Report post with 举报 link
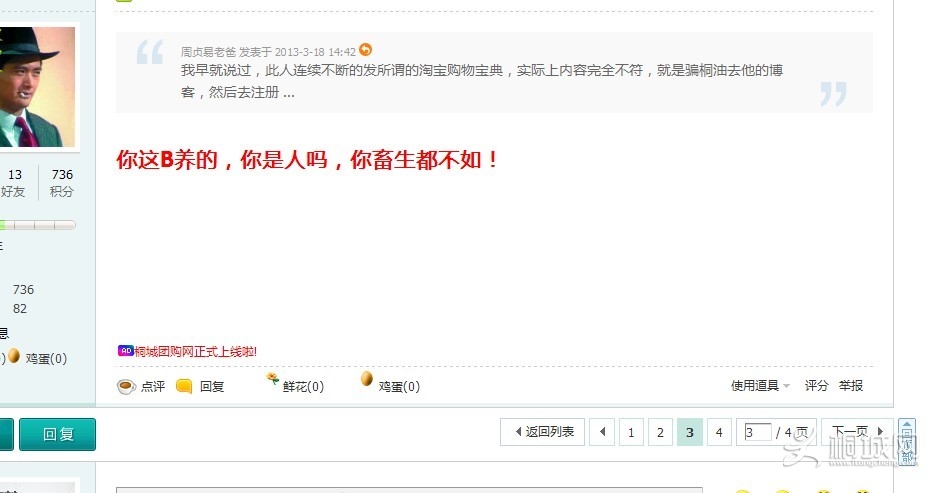The height and width of the screenshot is (493, 949). (850, 386)
